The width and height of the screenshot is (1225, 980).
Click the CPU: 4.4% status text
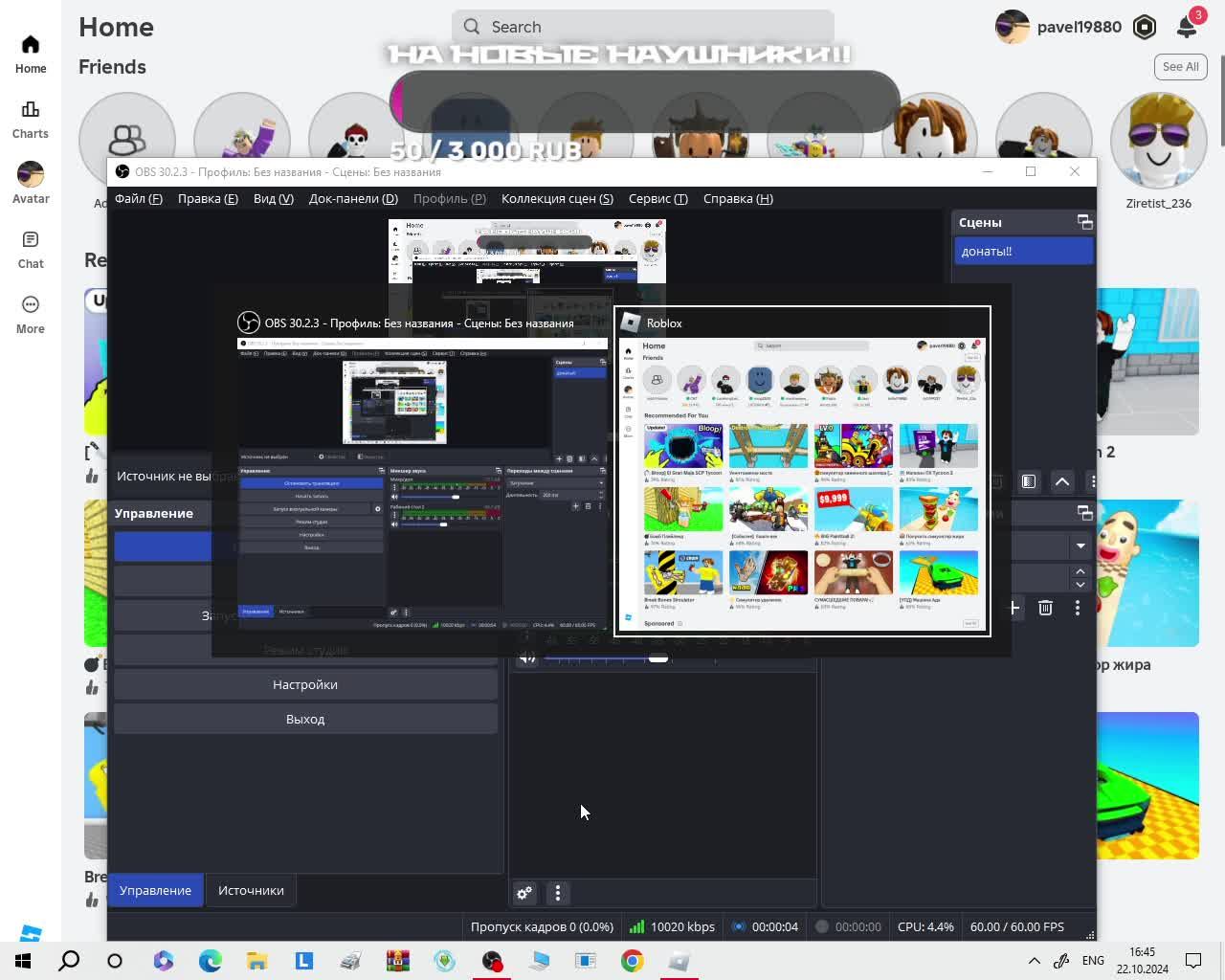[925, 926]
